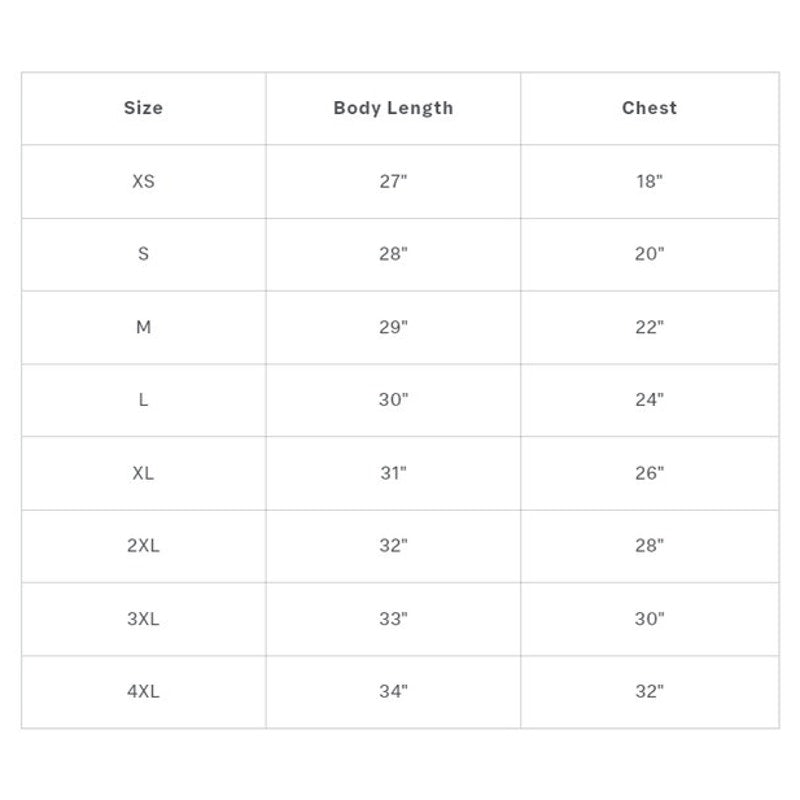Click the L size row label

pyautogui.click(x=143, y=400)
